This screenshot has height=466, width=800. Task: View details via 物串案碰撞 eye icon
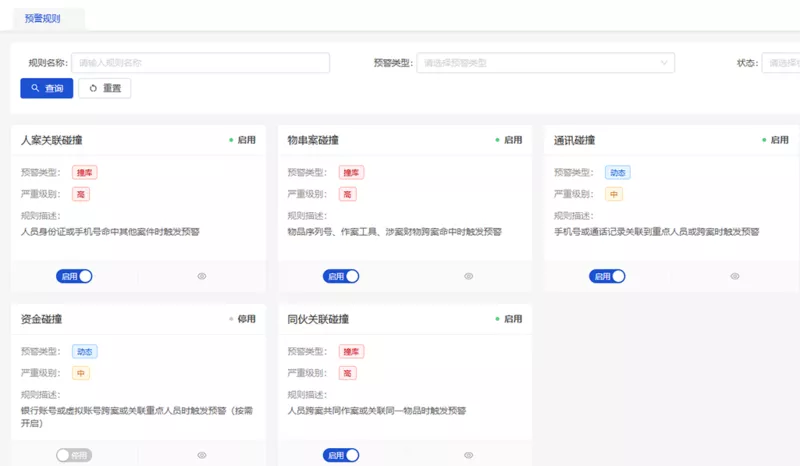(x=469, y=276)
